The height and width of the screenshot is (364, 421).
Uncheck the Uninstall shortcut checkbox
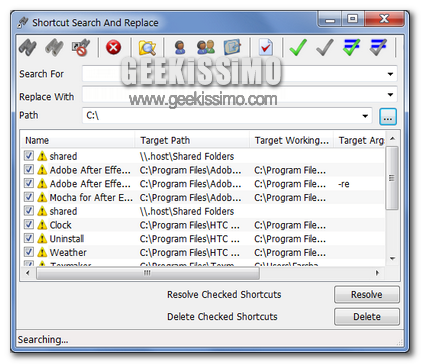29,238
